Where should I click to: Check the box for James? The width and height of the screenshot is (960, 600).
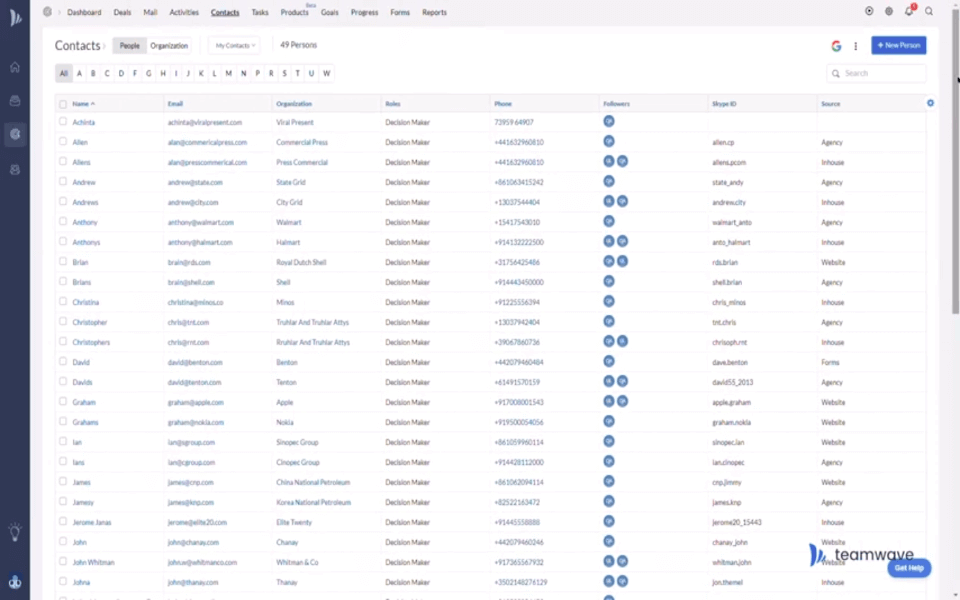[62, 481]
